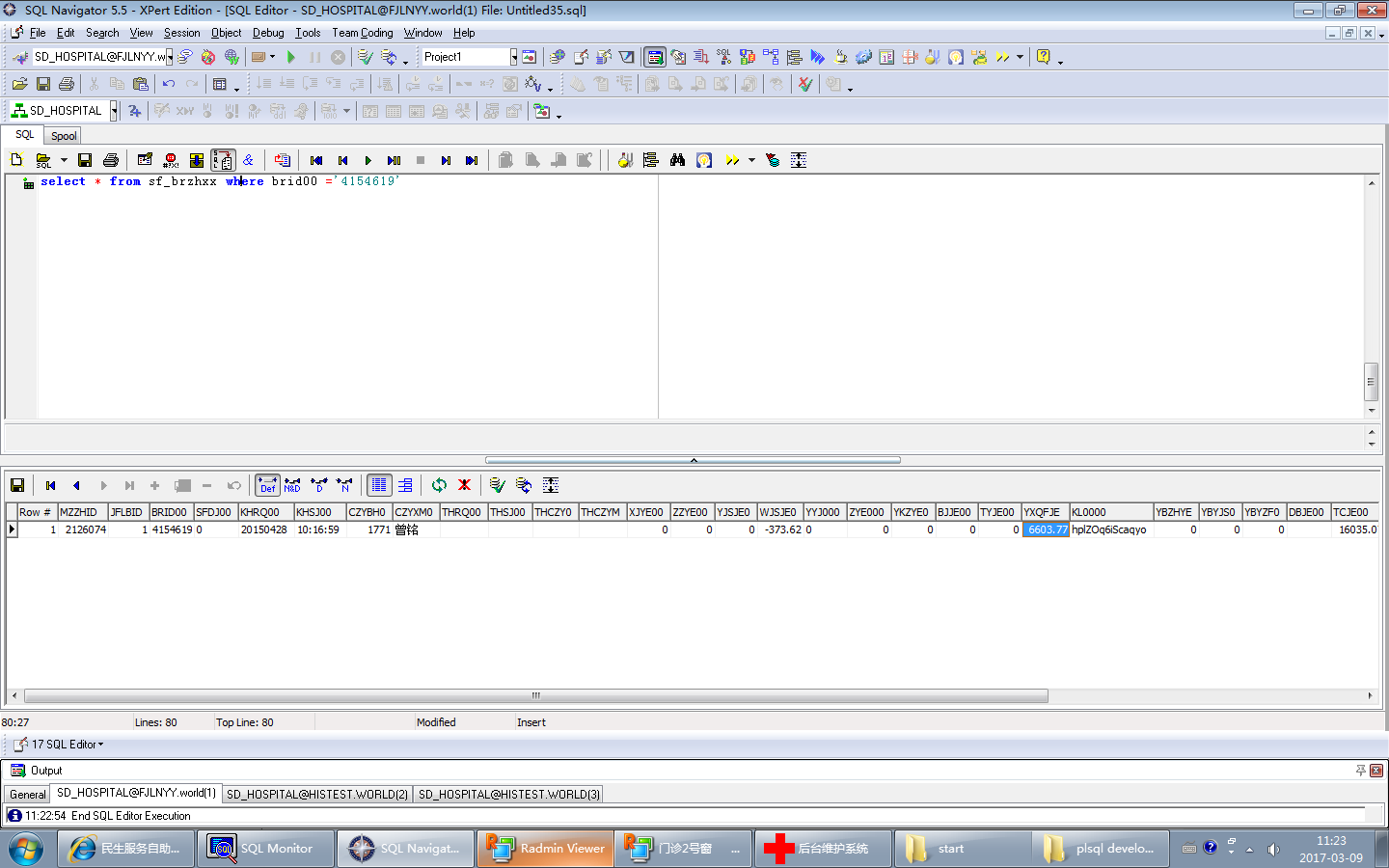The height and width of the screenshot is (868, 1389).
Task: Switch to SD_HOSPITAL@HISTEST.WORLD(3) output tab
Action: point(509,795)
